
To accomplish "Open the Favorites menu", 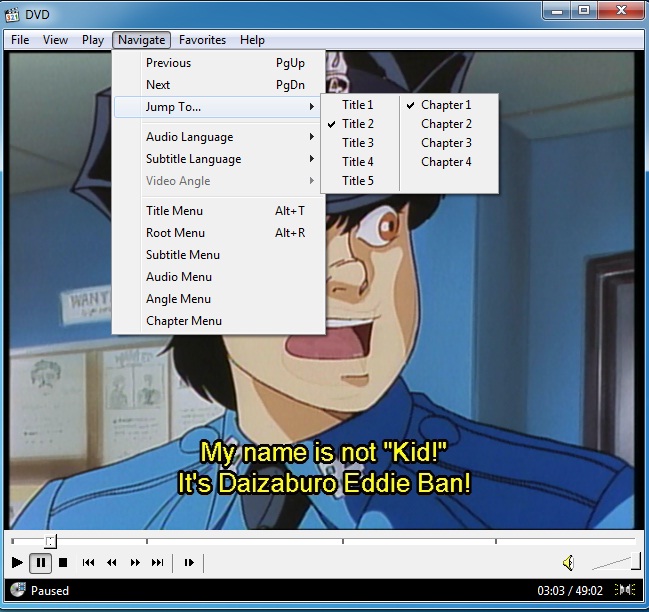I will tap(202, 40).
